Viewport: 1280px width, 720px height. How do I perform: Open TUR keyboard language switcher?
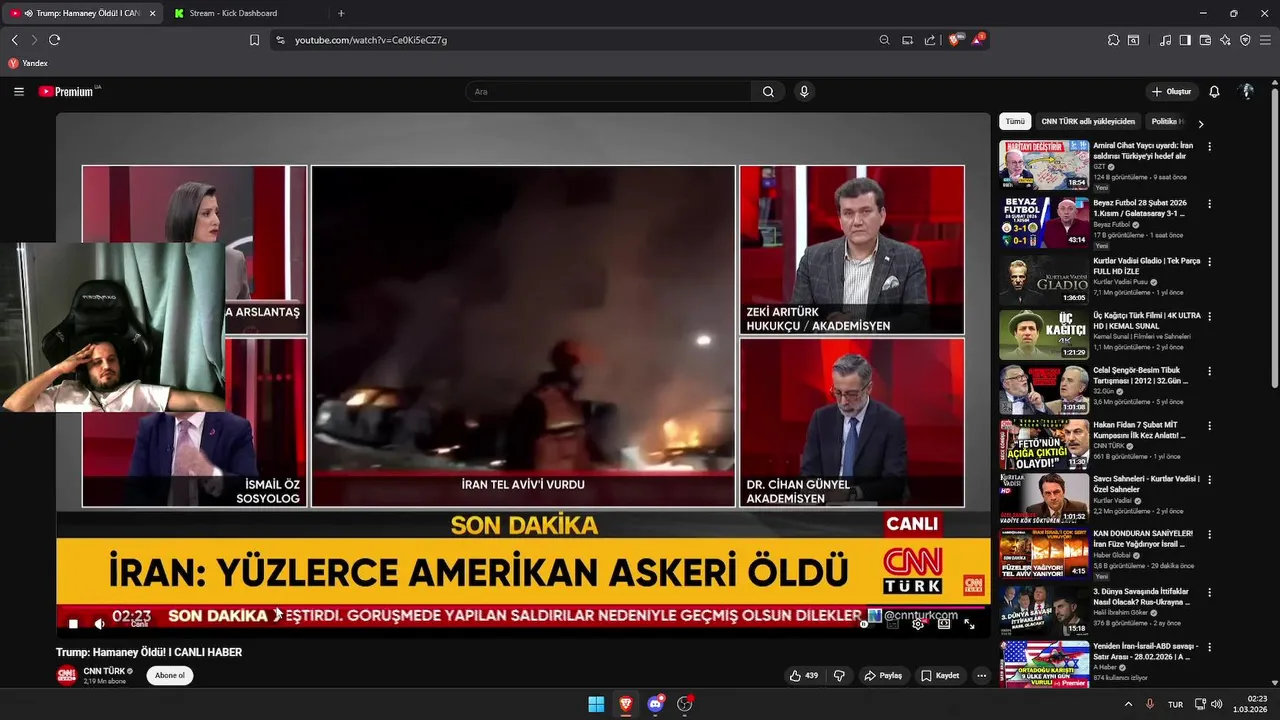point(1176,704)
